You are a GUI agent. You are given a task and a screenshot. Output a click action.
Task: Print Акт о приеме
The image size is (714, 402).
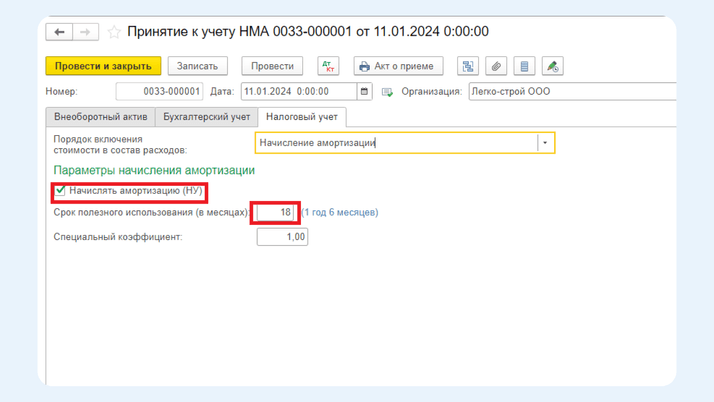coord(397,66)
